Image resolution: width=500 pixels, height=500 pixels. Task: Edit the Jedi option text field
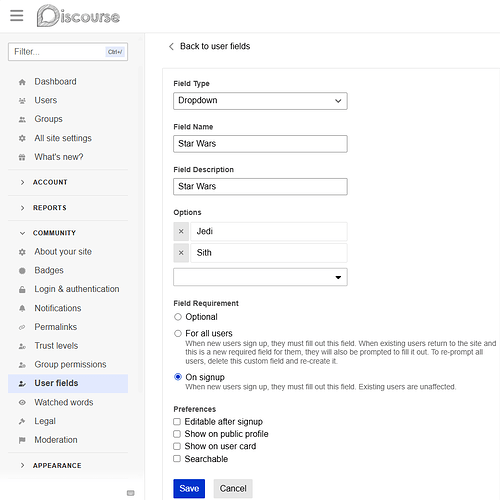click(x=269, y=231)
